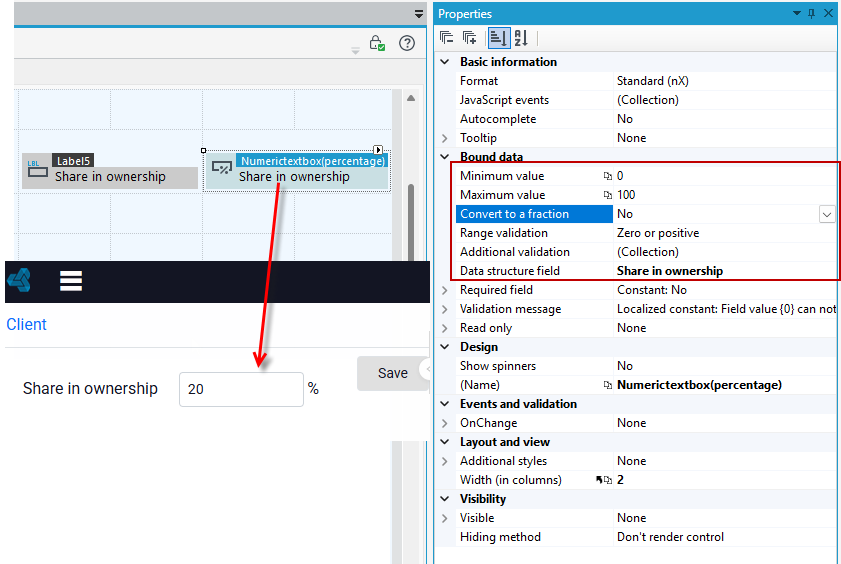The image size is (841, 564).
Task: Select the Autocomplete property row
Action: [x=645, y=119]
